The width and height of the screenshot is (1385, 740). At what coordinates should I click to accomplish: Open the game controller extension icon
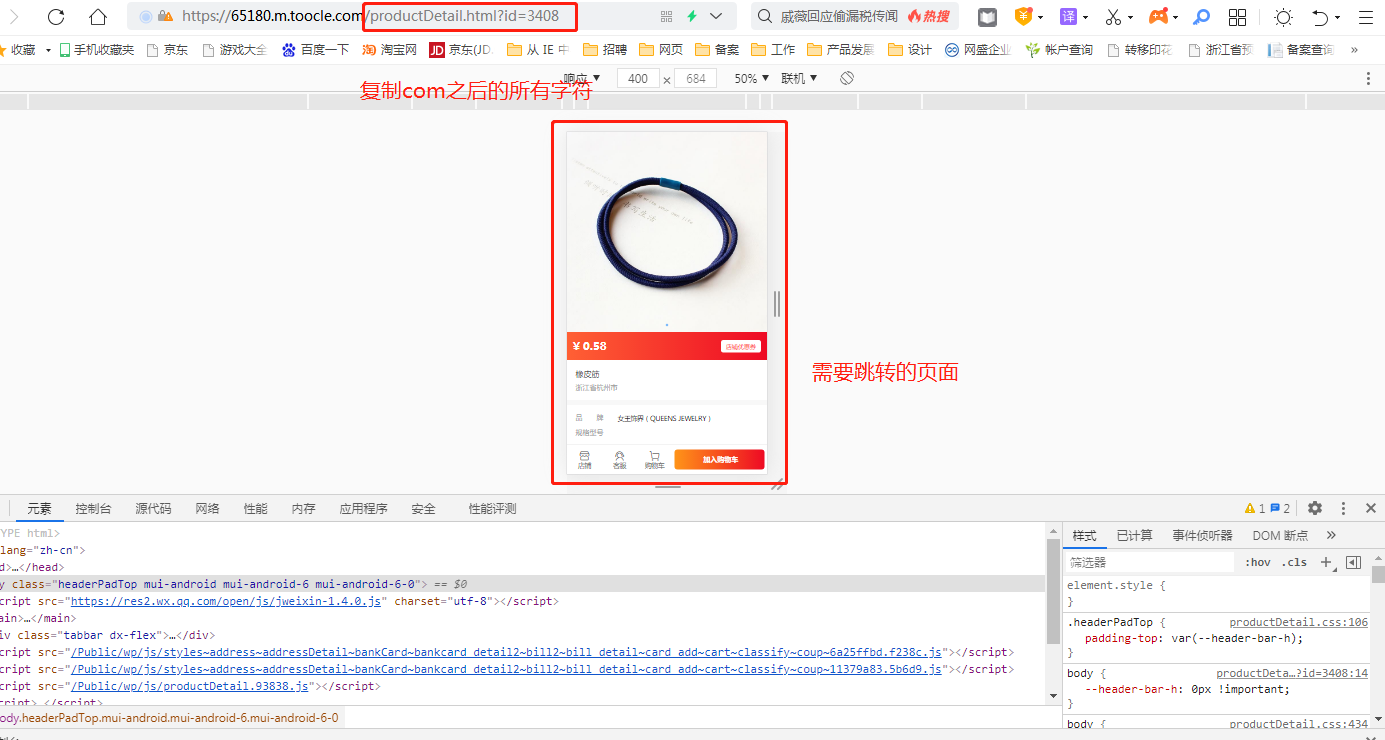tap(1157, 17)
